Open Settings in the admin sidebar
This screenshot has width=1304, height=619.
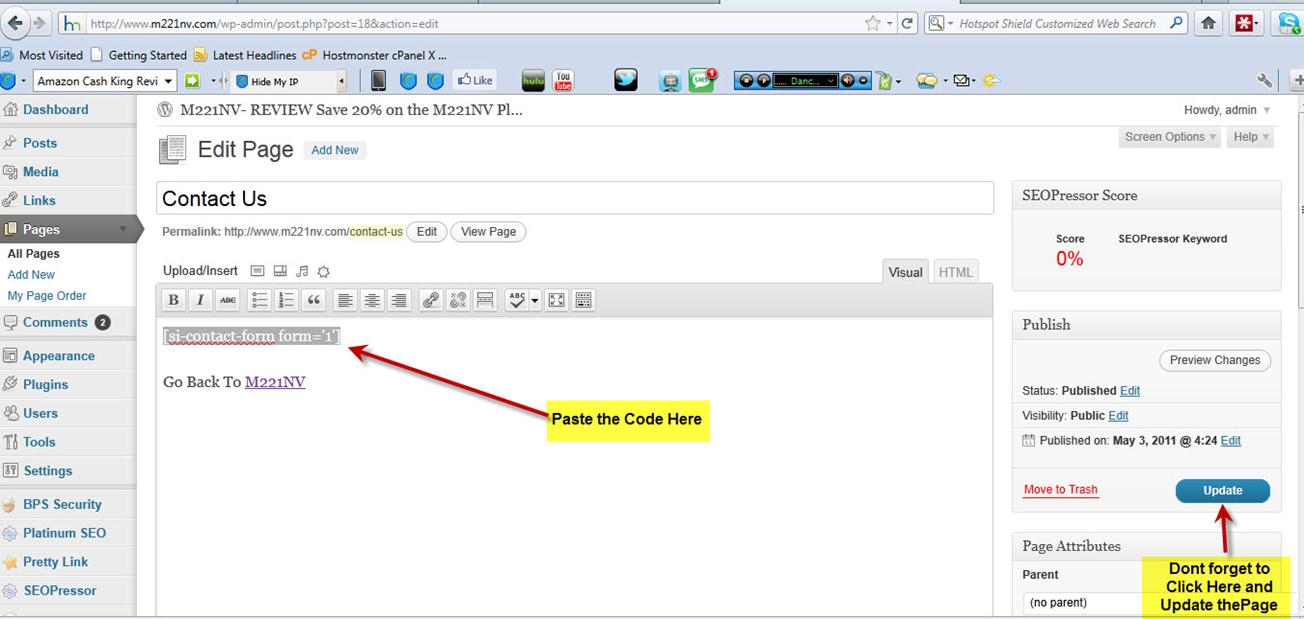point(48,471)
